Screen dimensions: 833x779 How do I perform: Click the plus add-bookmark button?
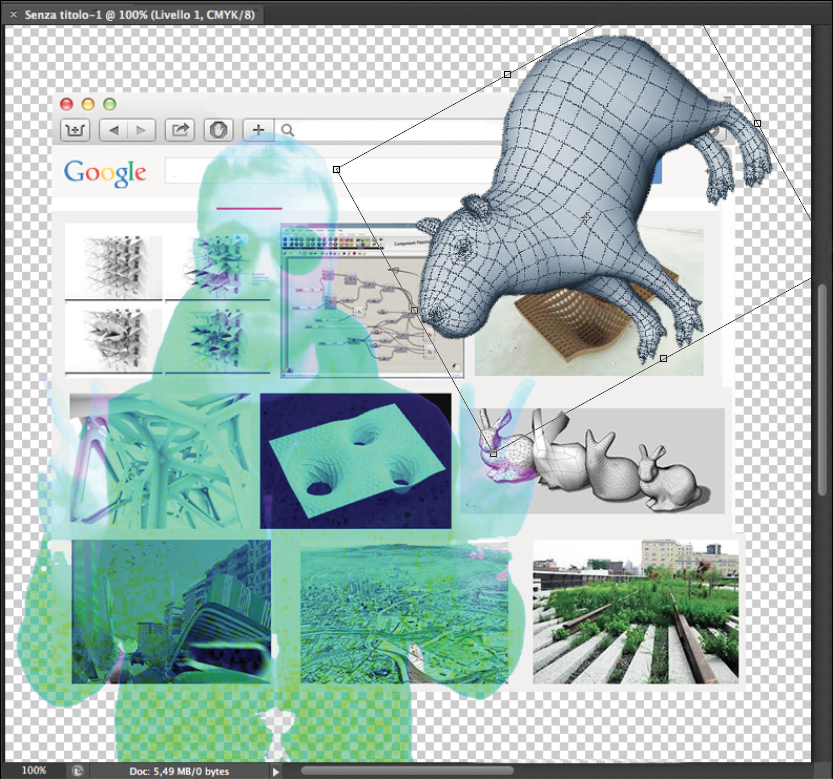(258, 129)
